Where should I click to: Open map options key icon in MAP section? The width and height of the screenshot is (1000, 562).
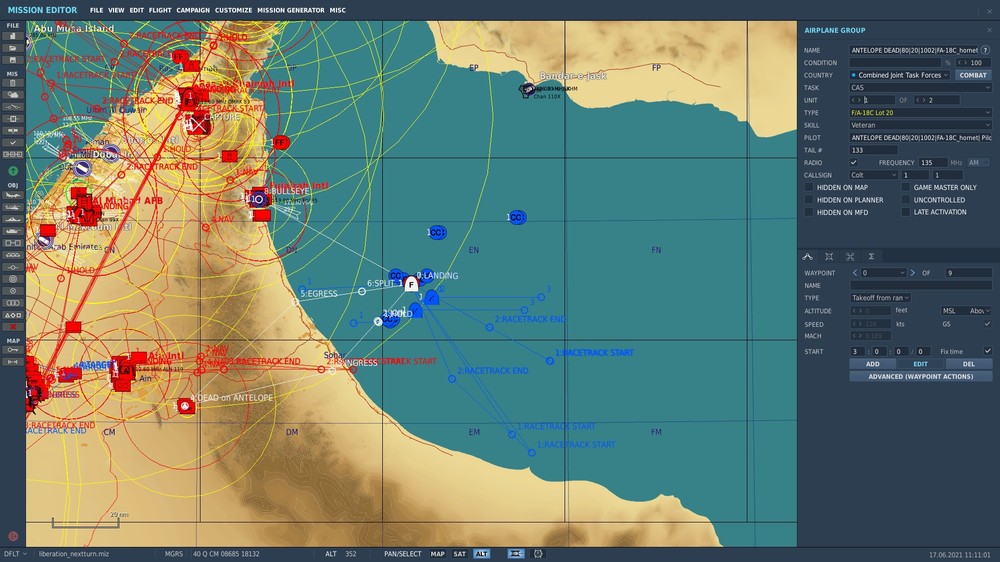[13, 350]
